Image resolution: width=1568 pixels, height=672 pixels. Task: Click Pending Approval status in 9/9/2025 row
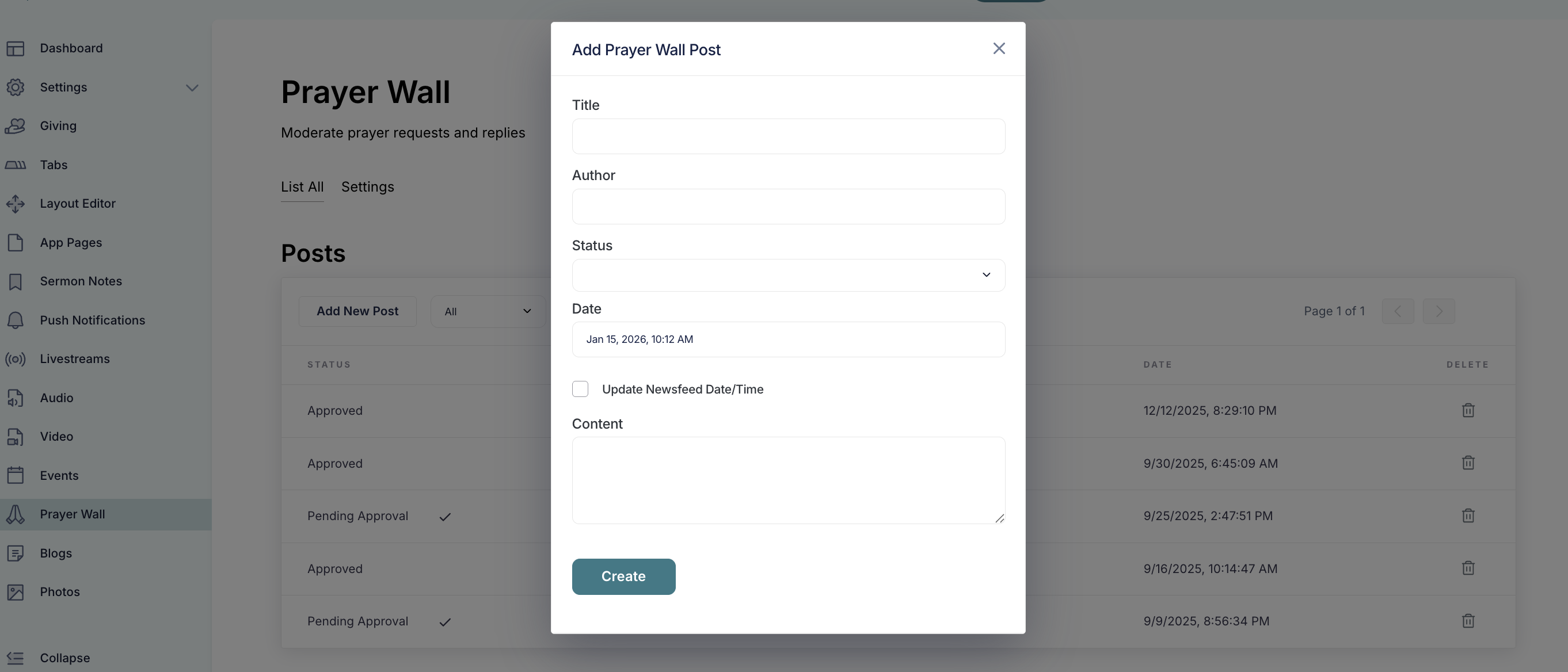[x=358, y=621]
